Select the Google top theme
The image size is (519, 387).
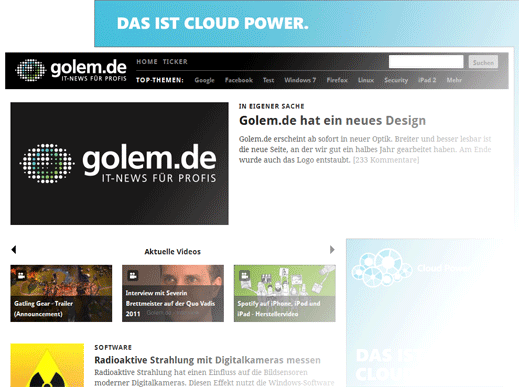pyautogui.click(x=204, y=80)
